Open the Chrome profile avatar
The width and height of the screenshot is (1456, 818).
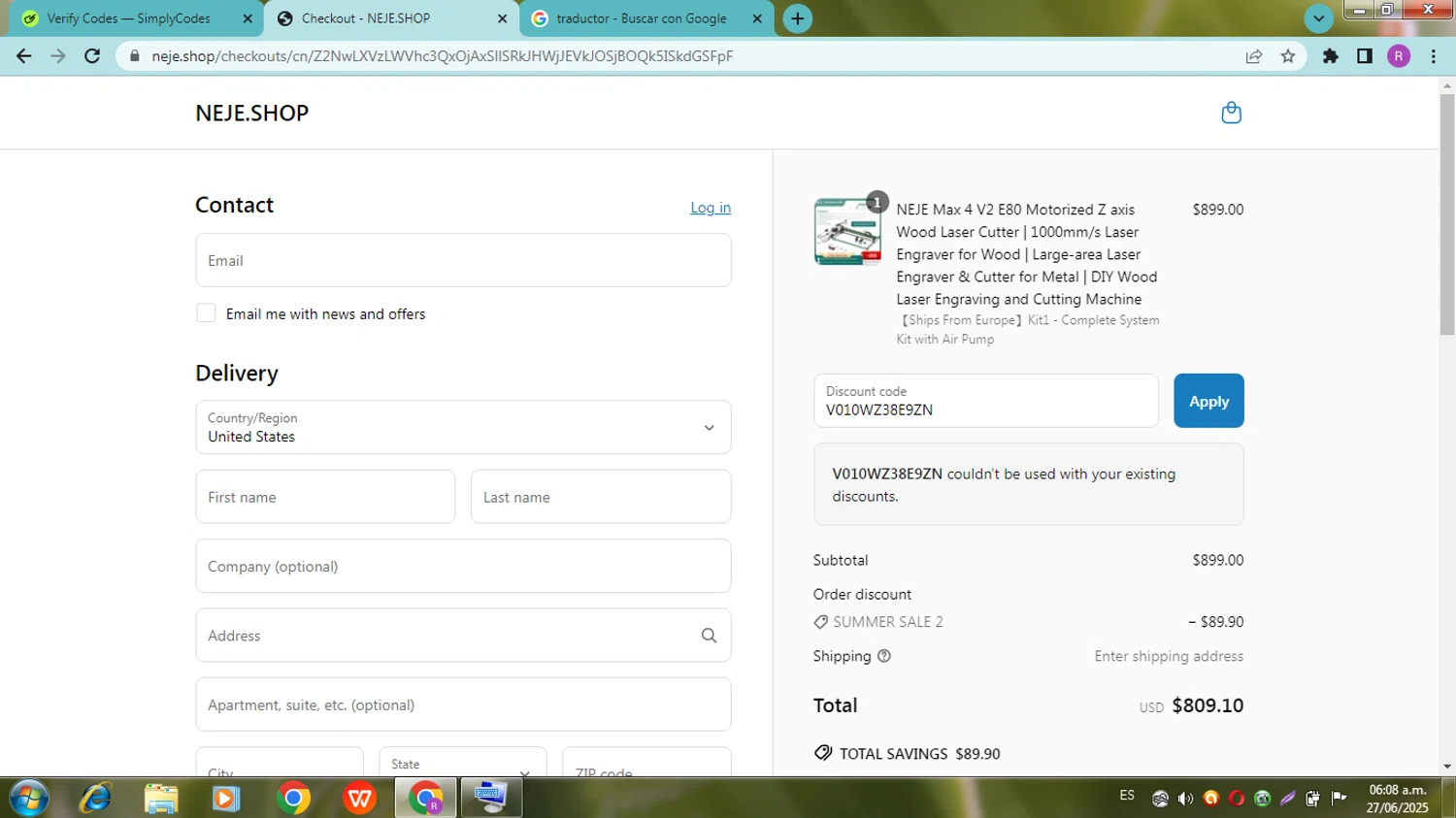(1399, 56)
